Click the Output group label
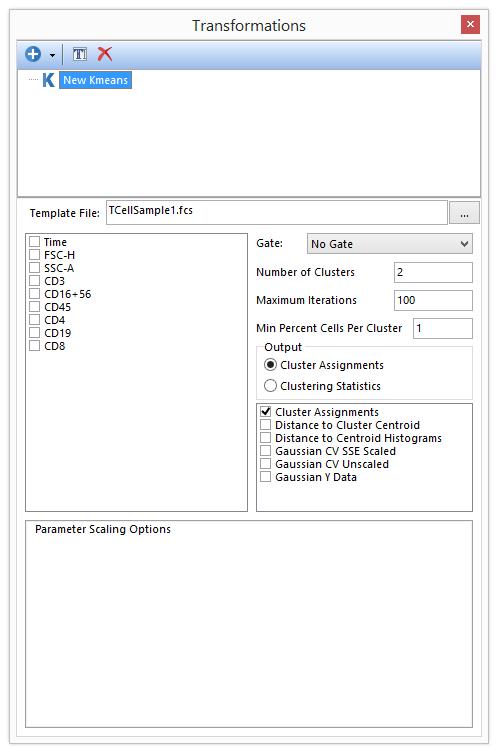 283,347
